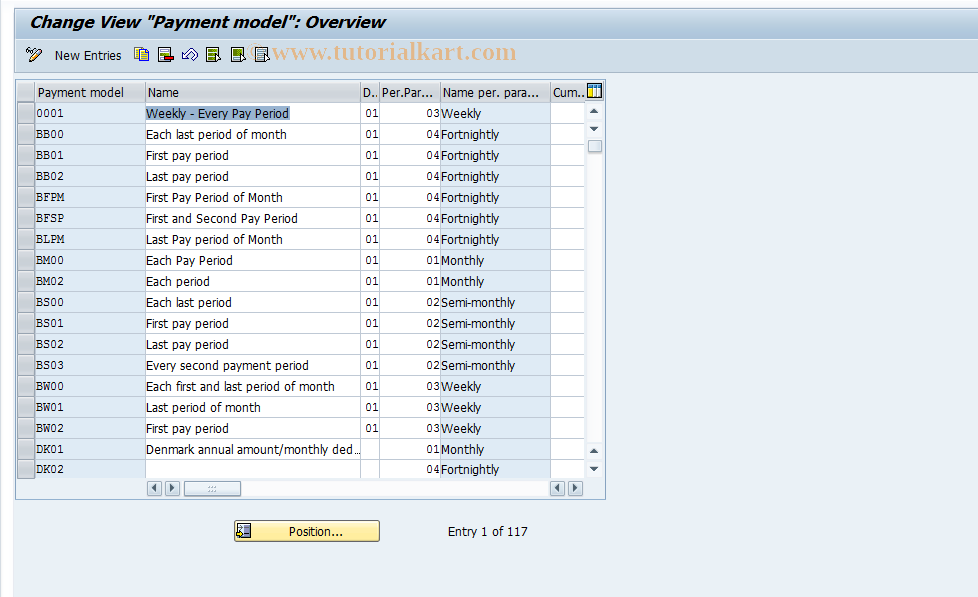The width and height of the screenshot is (978, 597).
Task: Click left arrow of right horizontal scrollbar
Action: pyautogui.click(x=558, y=488)
